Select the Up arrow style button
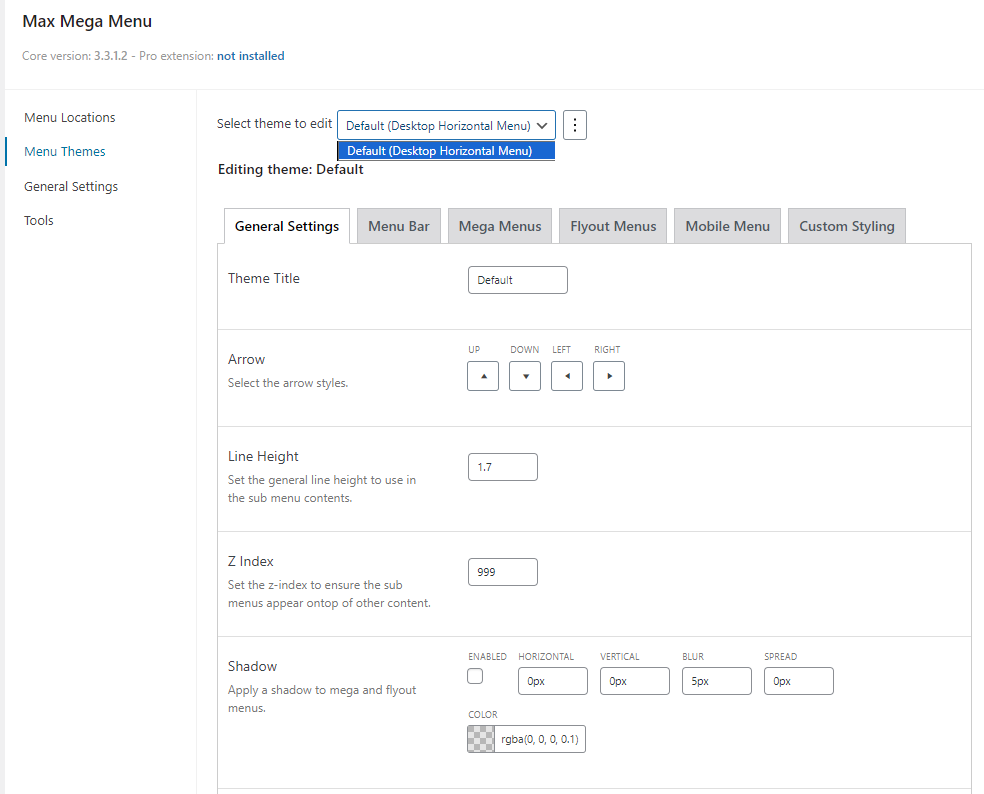984x794 pixels. pyautogui.click(x=483, y=376)
